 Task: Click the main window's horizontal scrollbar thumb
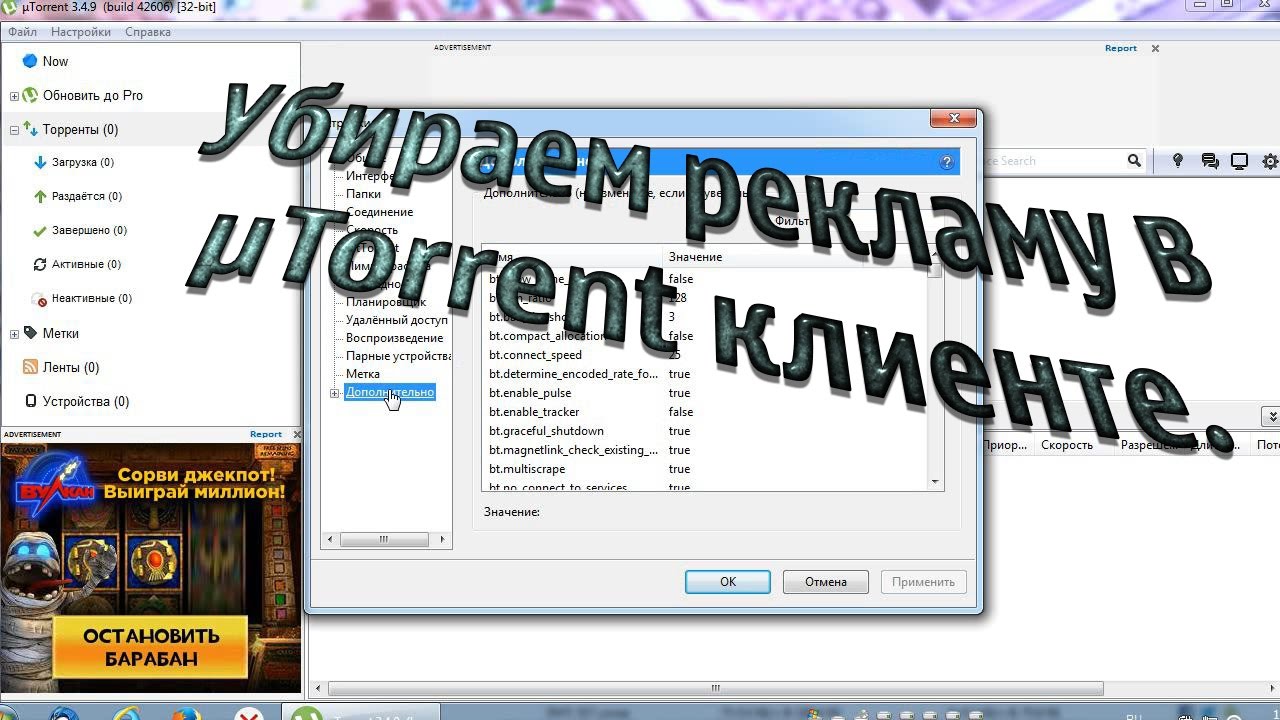click(716, 688)
